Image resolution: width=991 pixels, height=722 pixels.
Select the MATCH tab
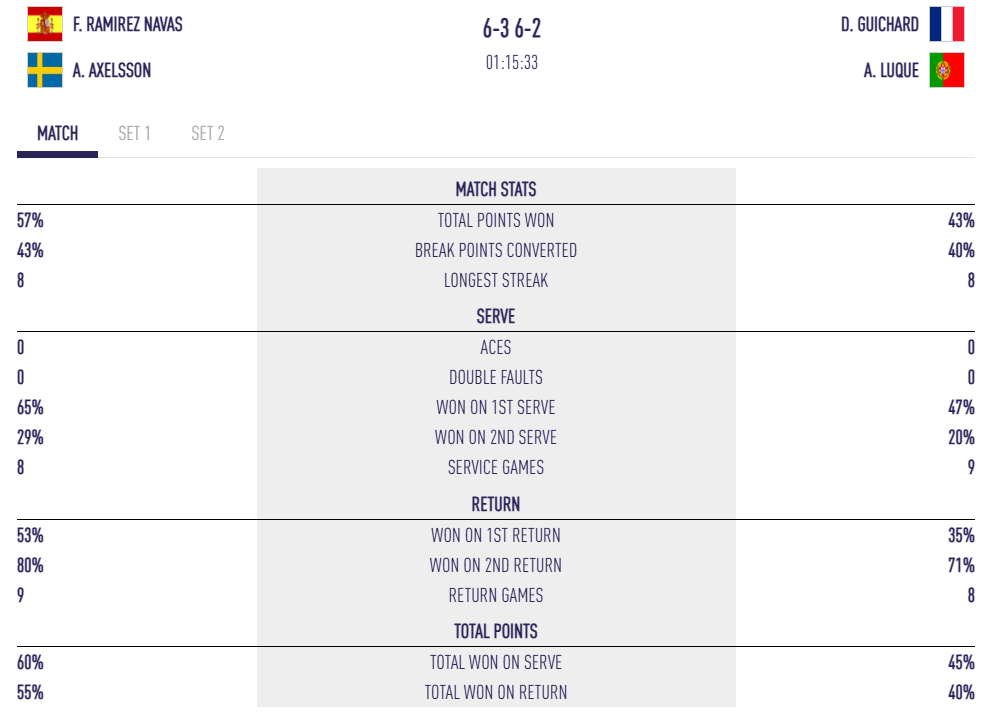(57, 133)
